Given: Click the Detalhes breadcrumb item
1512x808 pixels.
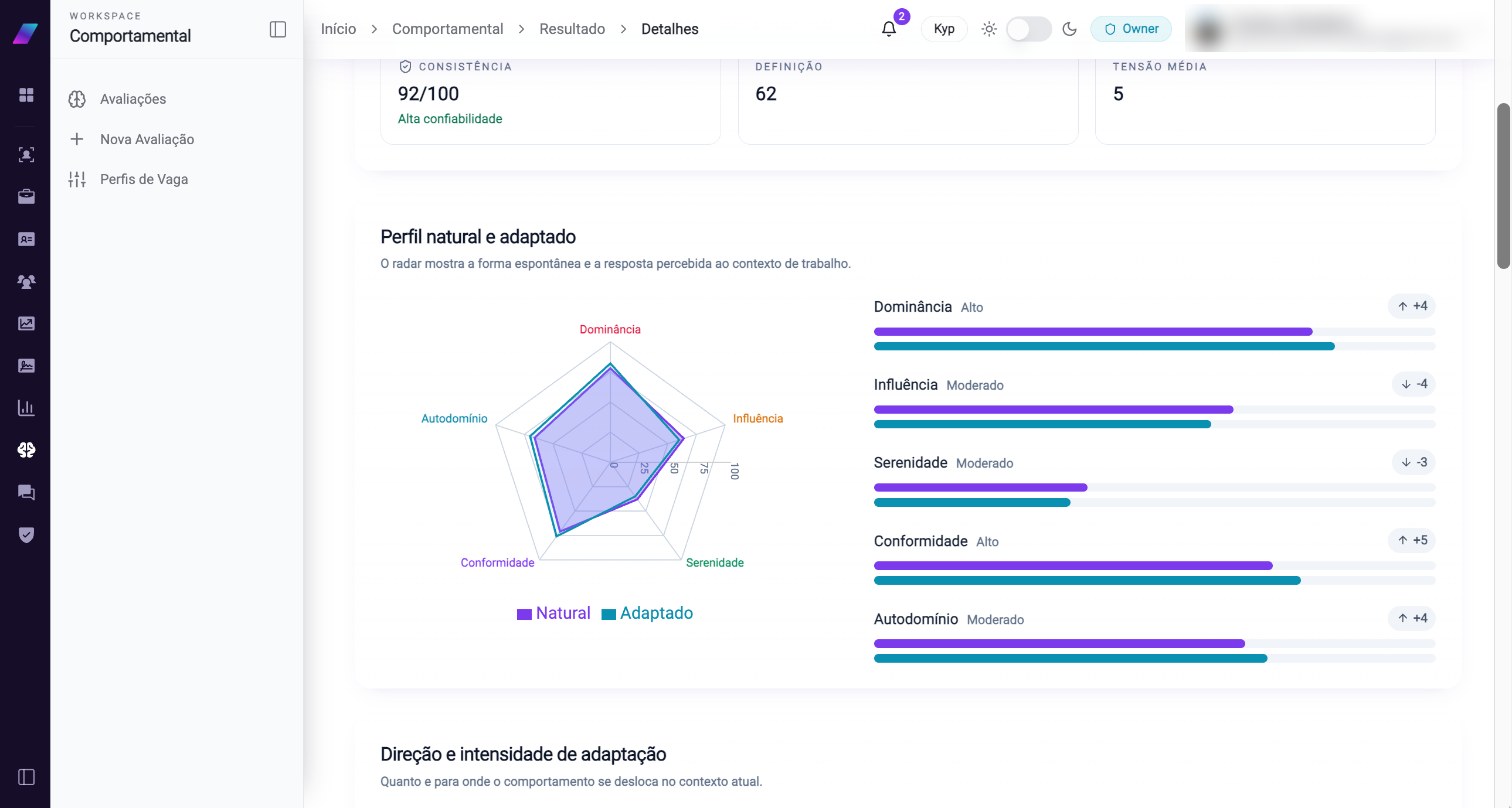Looking at the screenshot, I should point(670,29).
